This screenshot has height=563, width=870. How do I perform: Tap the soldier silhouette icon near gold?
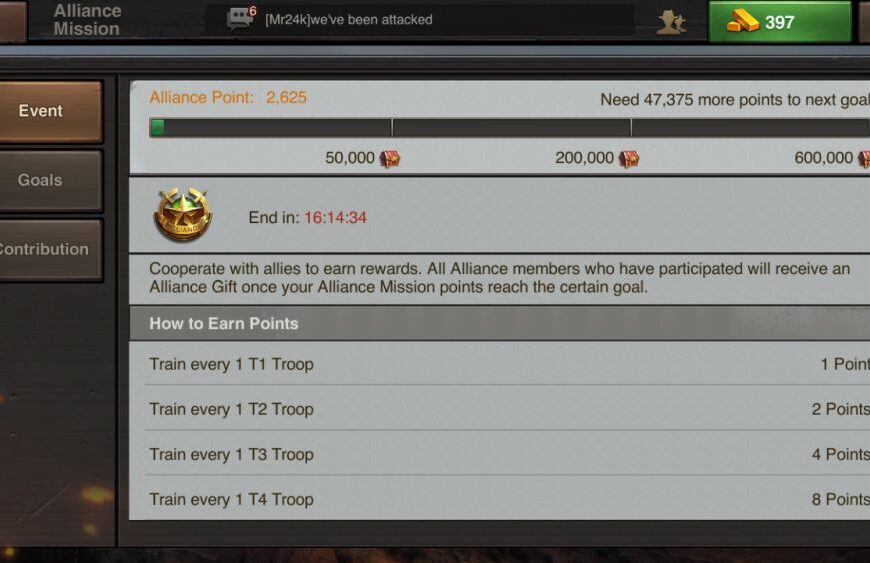[671, 22]
